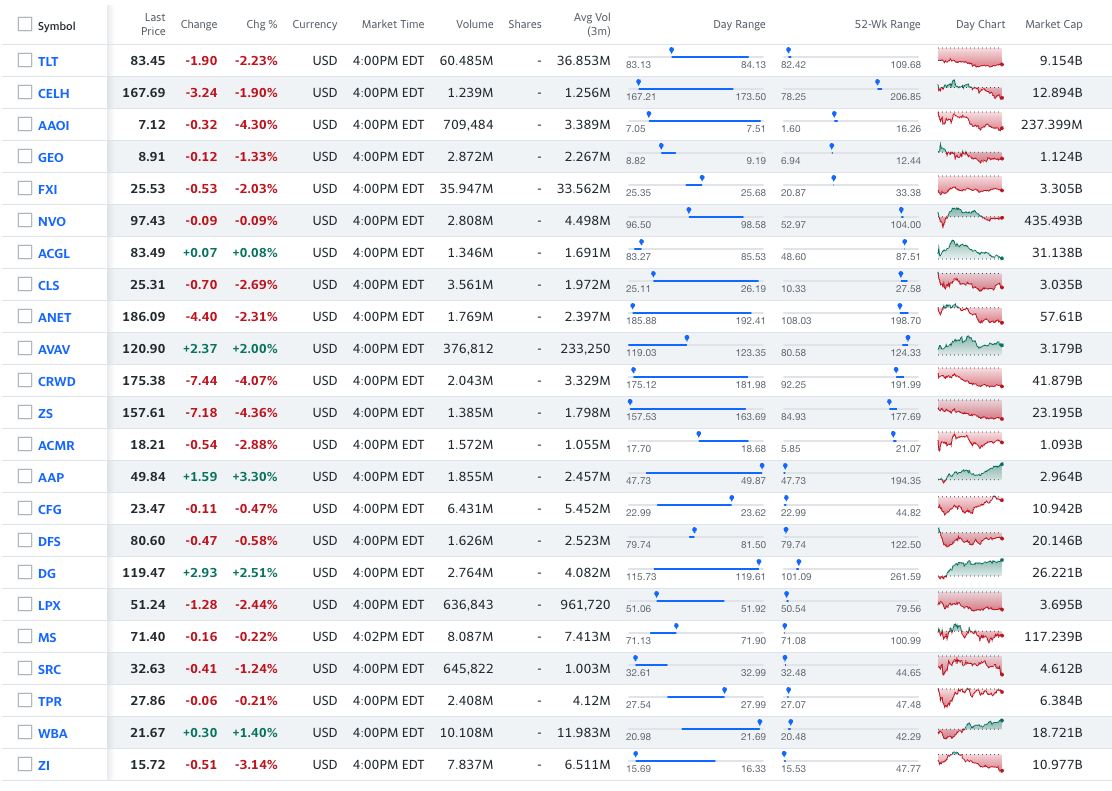
Task: Click the ZS 52-week range bar
Action: coord(850,410)
